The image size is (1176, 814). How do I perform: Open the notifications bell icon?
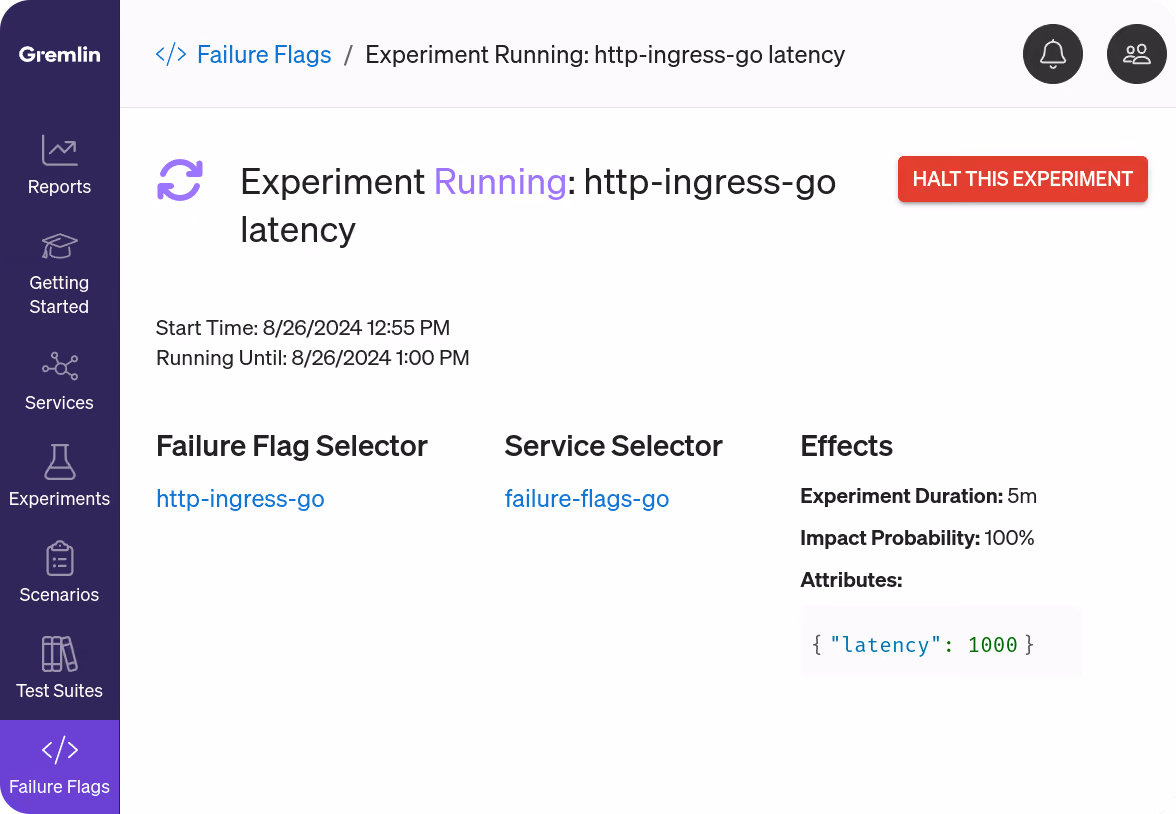coord(1052,54)
